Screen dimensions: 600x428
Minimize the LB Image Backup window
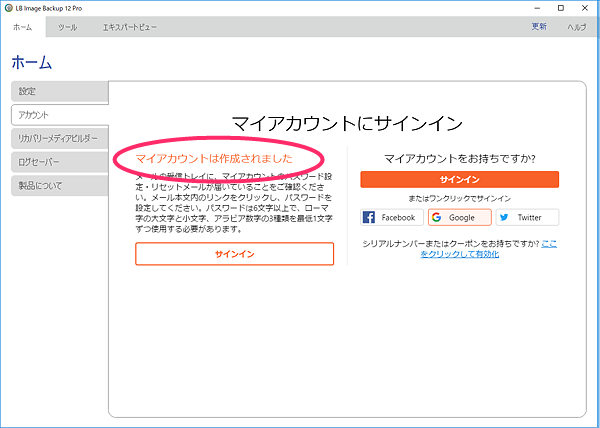point(537,8)
